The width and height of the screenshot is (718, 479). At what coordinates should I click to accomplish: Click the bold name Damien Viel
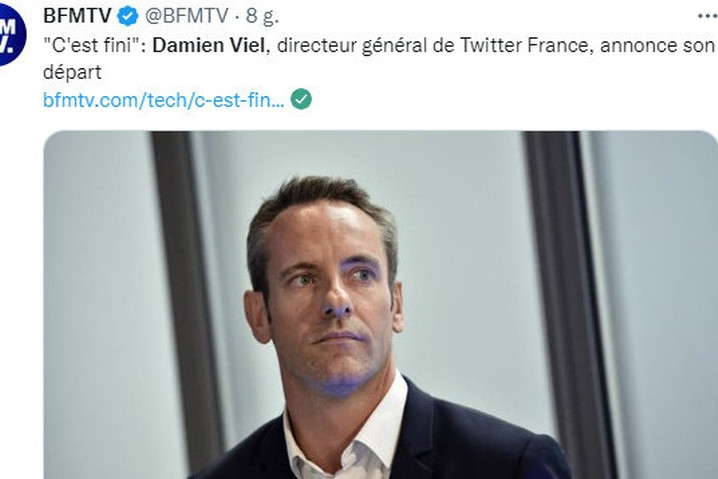coord(208,45)
